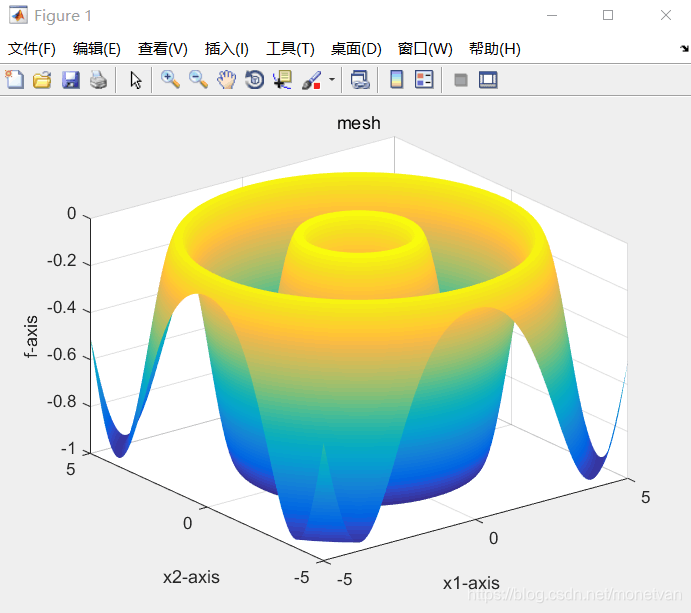The image size is (691, 613).
Task: Print the figure
Action: [x=98, y=80]
